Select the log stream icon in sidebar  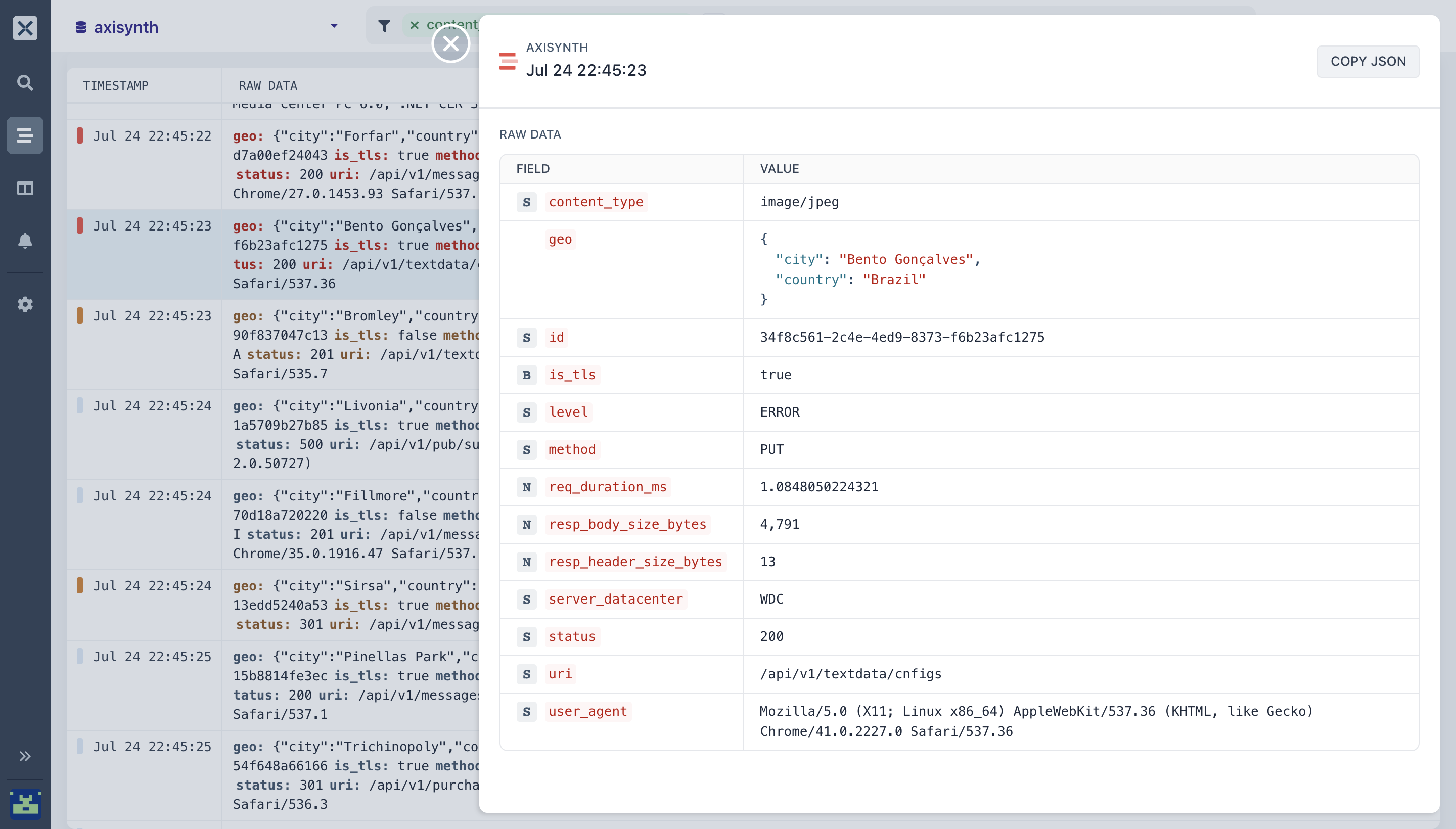25,135
